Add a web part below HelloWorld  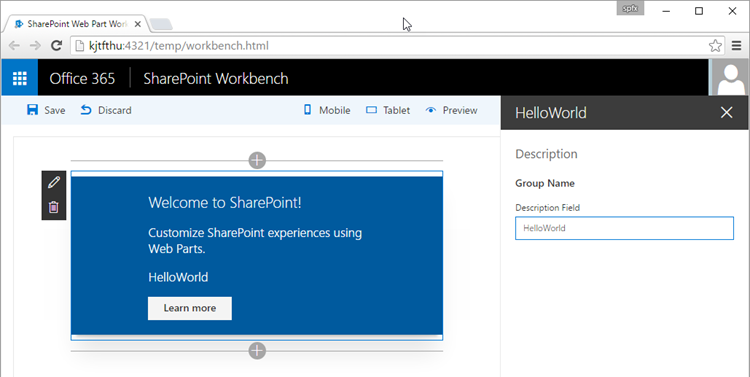point(257,351)
